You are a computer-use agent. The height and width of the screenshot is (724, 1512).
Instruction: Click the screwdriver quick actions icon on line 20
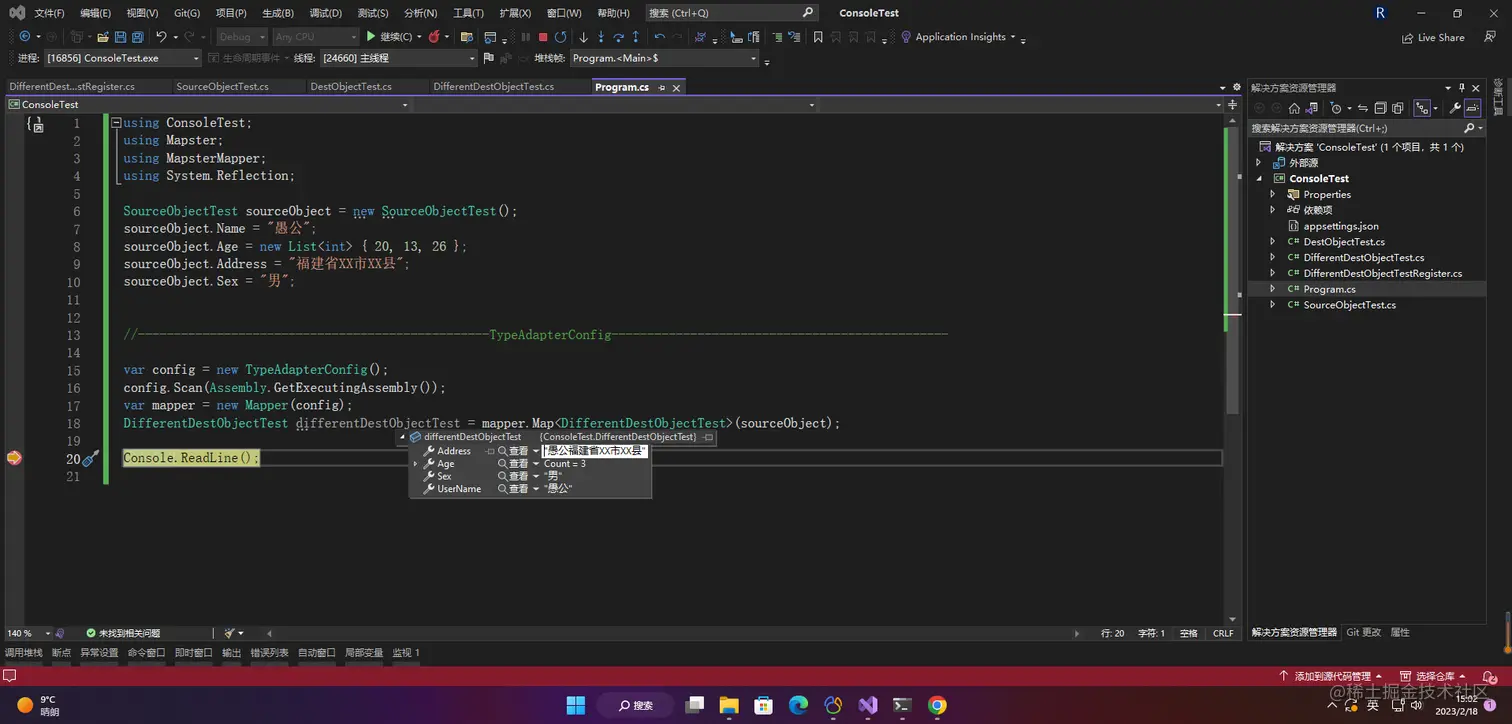click(90, 458)
